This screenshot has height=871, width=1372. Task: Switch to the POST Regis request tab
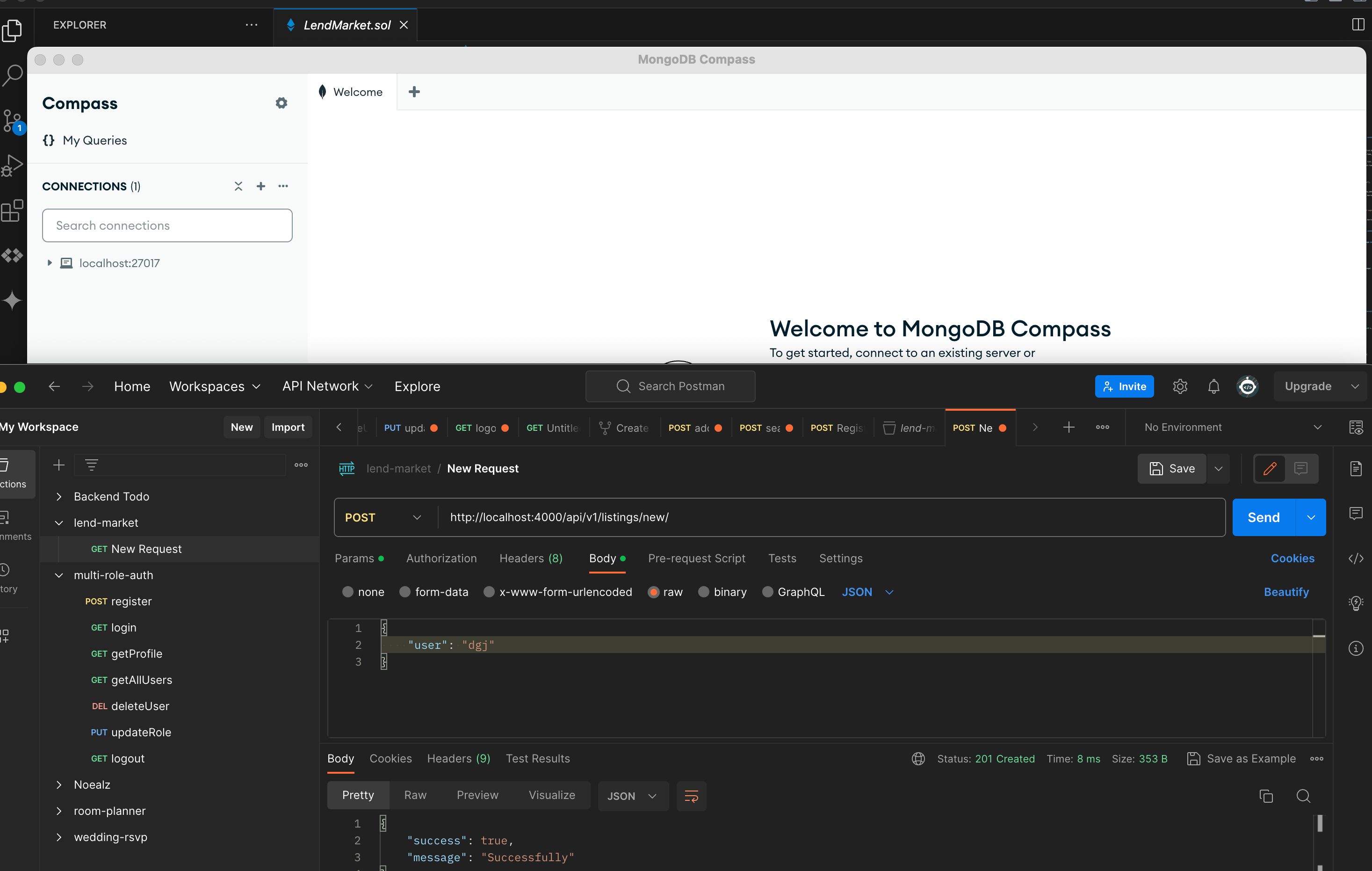(x=837, y=428)
